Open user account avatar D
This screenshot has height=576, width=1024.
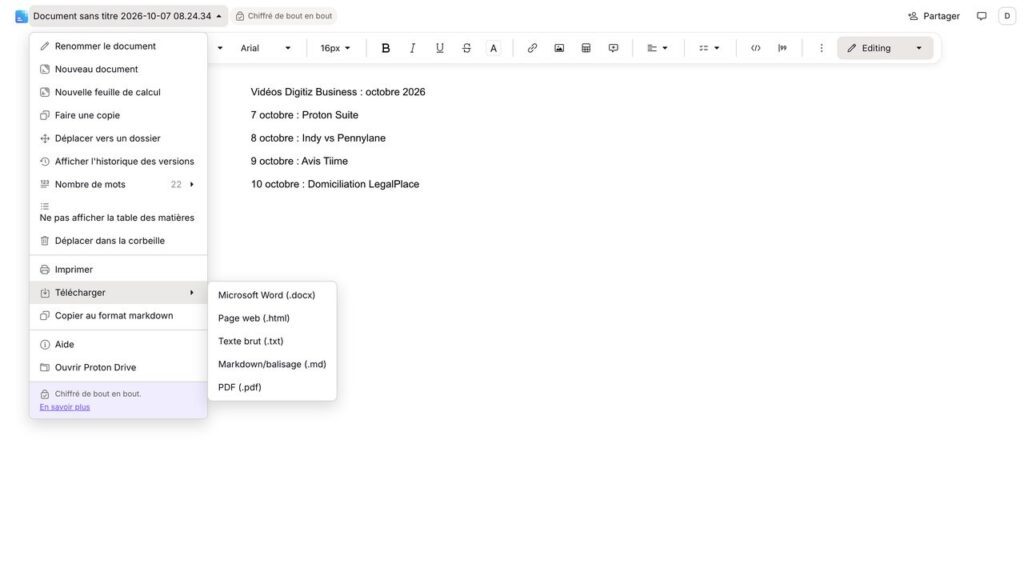coord(1007,16)
